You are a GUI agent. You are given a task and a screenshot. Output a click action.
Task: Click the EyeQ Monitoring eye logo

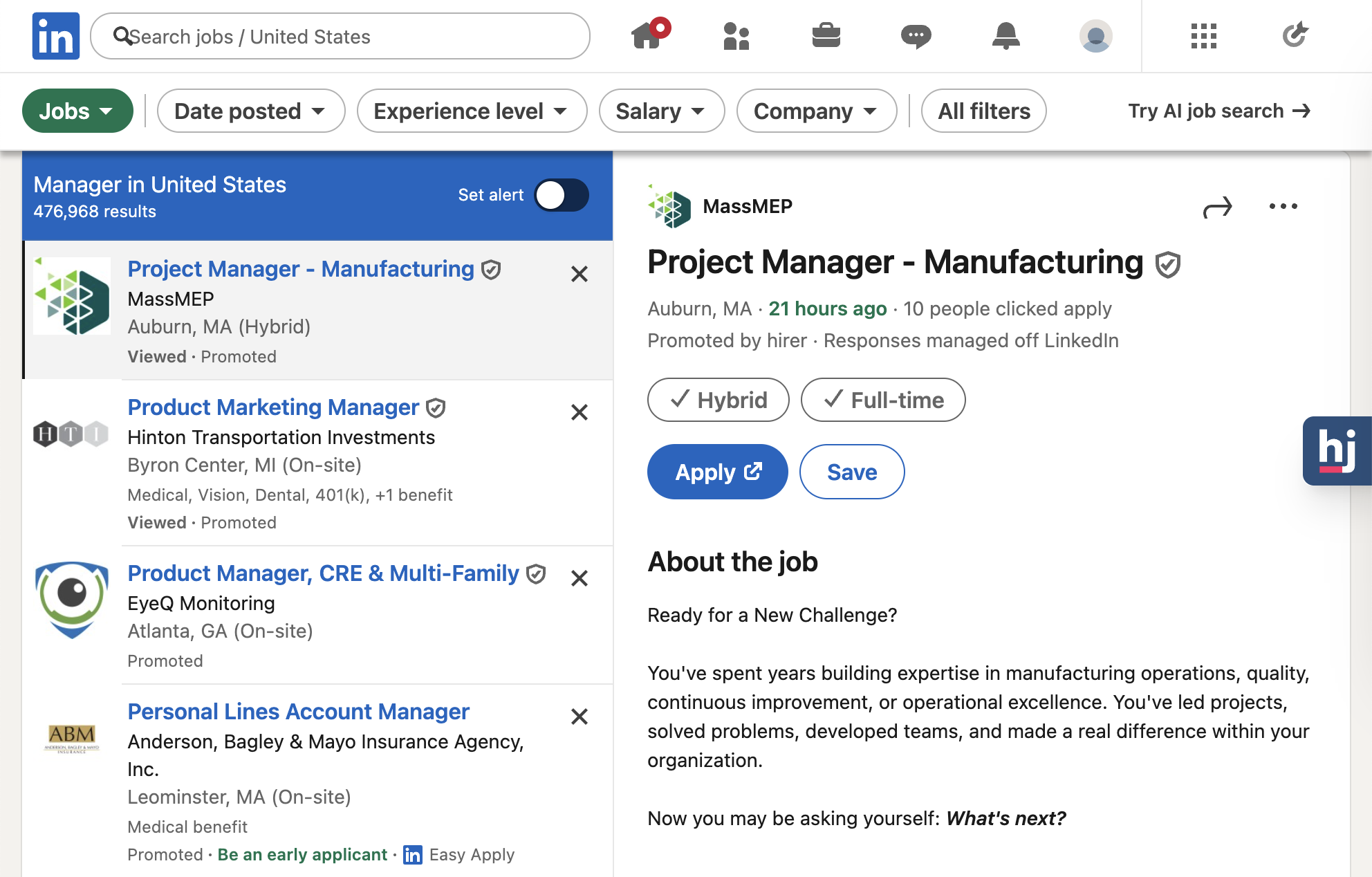tap(72, 600)
